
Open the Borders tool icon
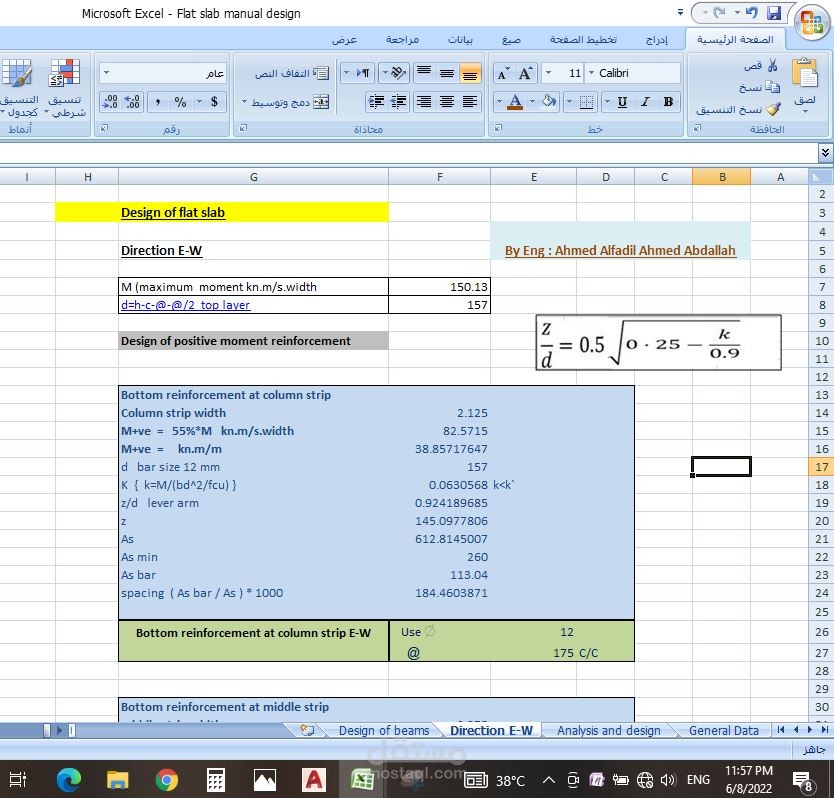click(x=586, y=102)
